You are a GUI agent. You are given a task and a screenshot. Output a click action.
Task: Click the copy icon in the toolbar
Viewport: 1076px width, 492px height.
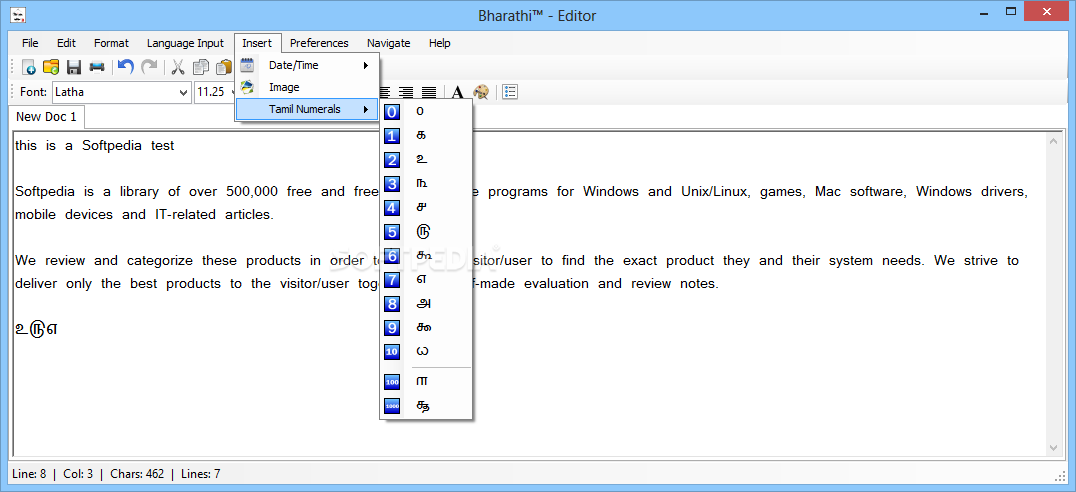pyautogui.click(x=200, y=67)
